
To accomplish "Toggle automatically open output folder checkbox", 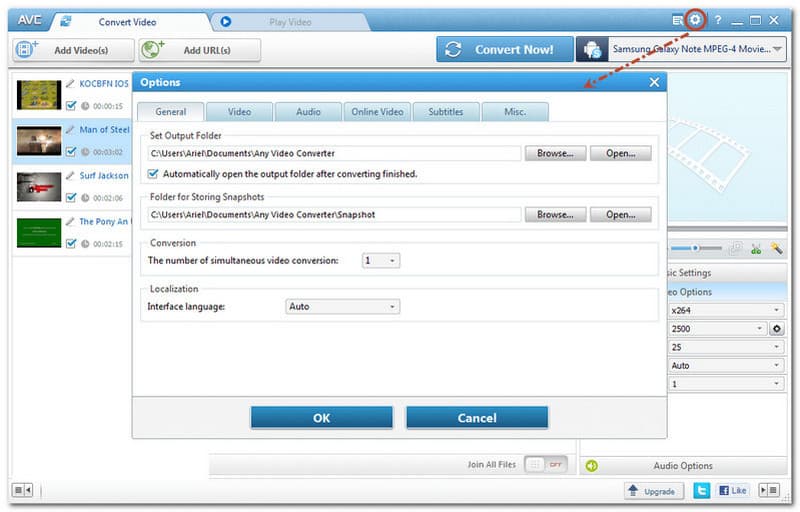I will coord(153,174).
